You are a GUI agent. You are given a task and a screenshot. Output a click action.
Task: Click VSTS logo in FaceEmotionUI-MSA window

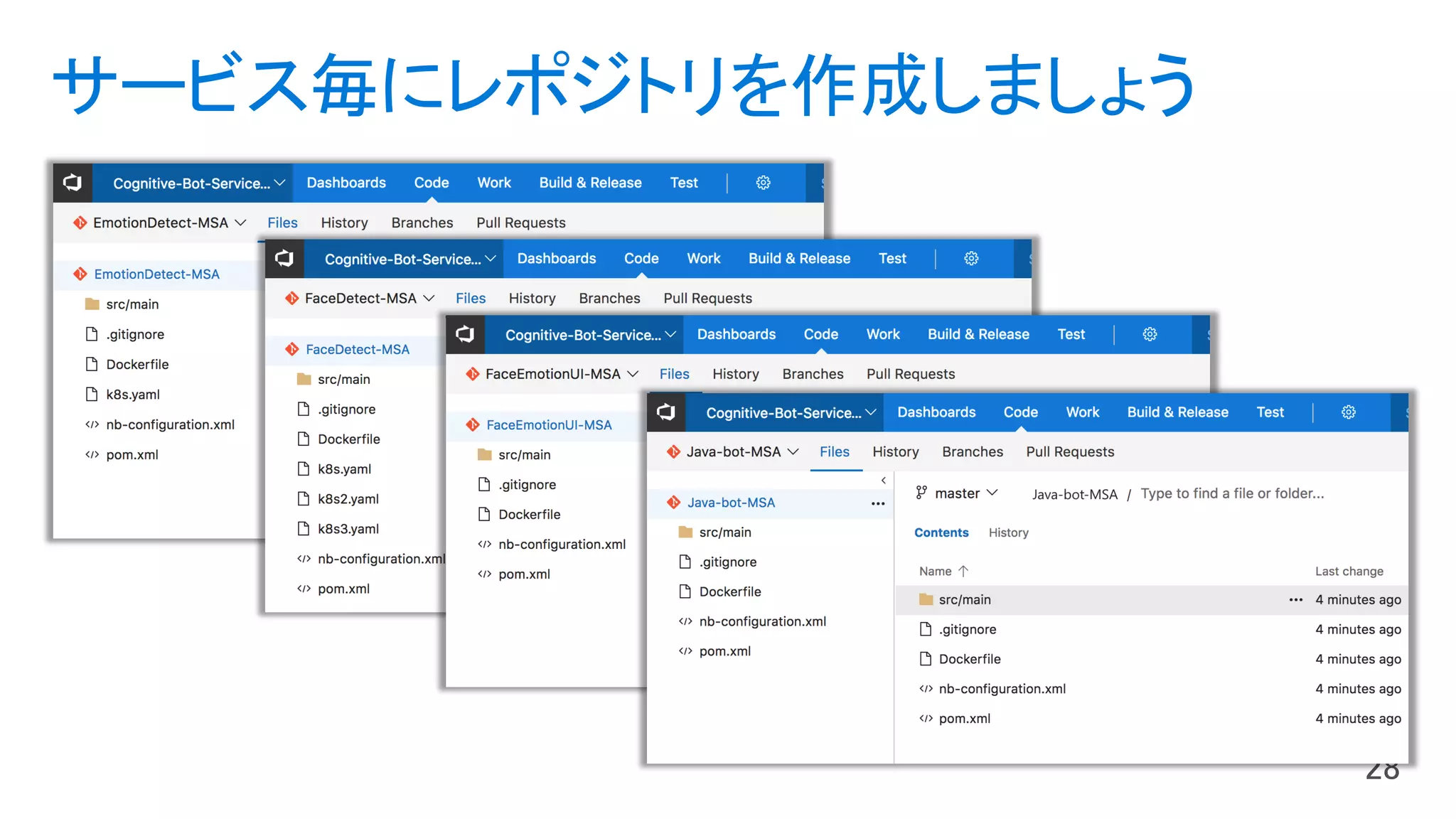pyautogui.click(x=465, y=334)
